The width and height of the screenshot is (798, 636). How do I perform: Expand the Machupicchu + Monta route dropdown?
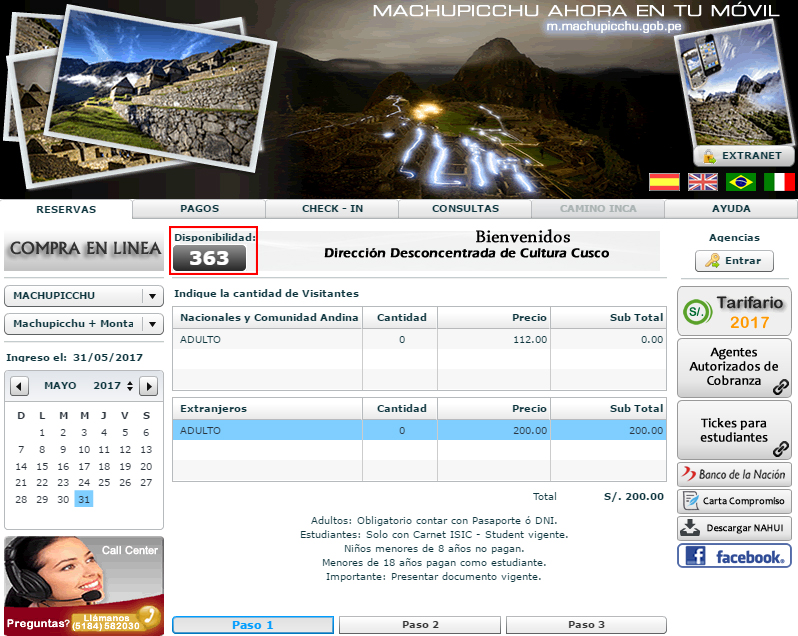coord(84,324)
